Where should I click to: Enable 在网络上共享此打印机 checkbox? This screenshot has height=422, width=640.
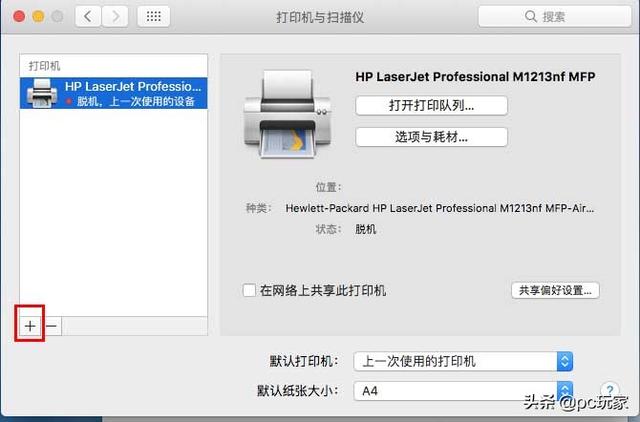point(249,290)
